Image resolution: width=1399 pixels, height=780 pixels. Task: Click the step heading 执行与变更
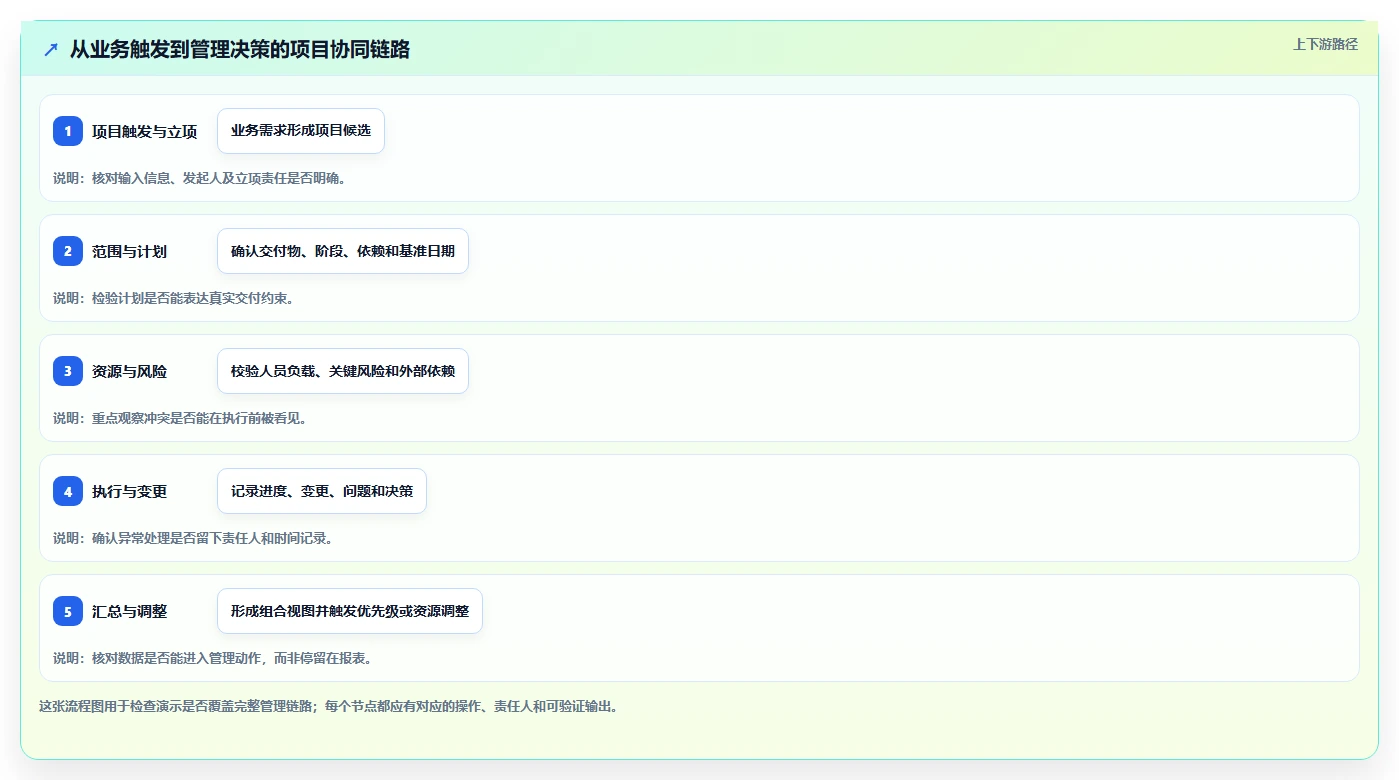(129, 491)
